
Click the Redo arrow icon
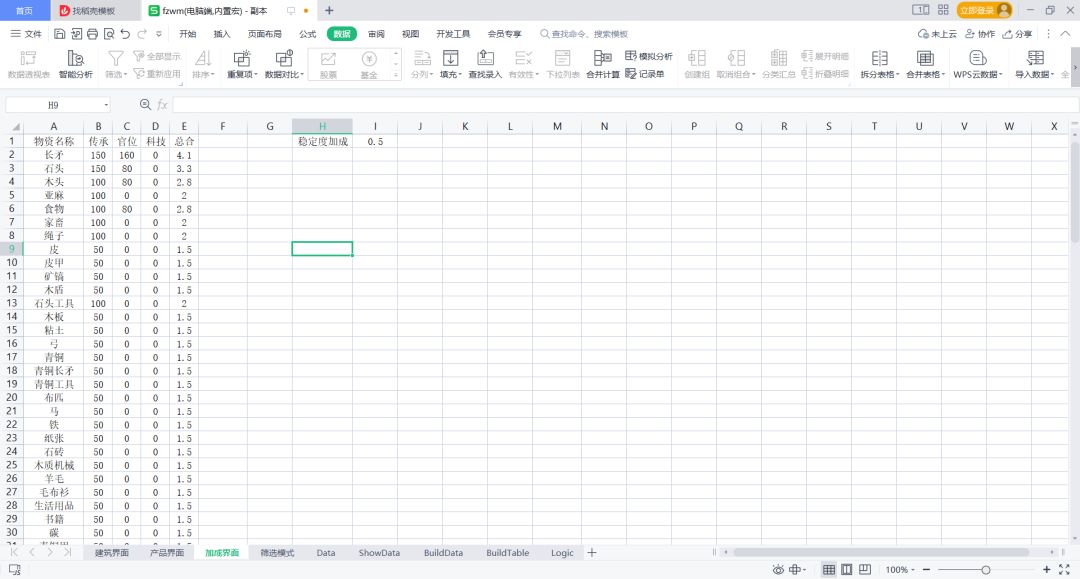pyautogui.click(x=142, y=34)
